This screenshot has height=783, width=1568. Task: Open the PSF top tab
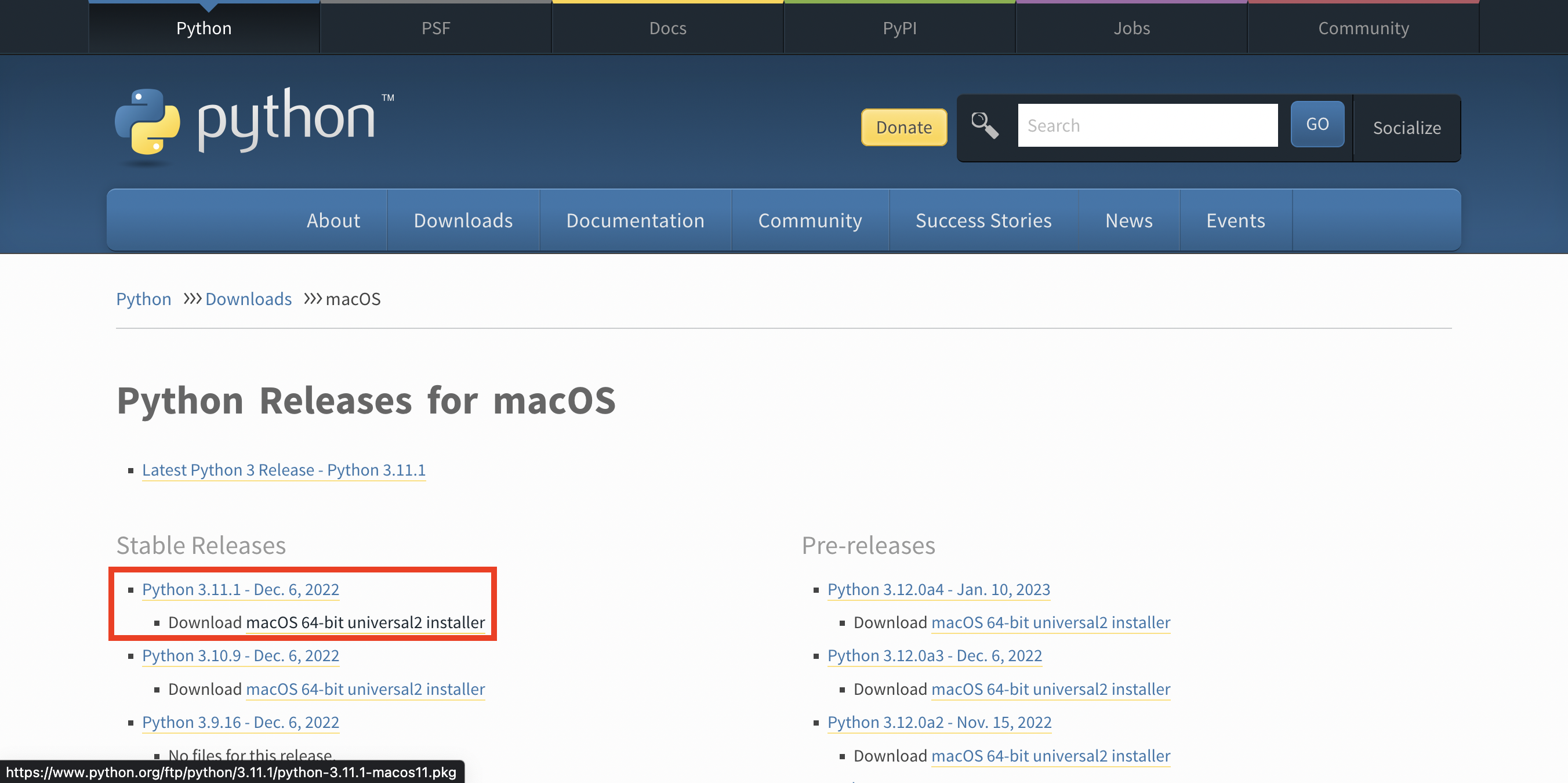pos(436,28)
